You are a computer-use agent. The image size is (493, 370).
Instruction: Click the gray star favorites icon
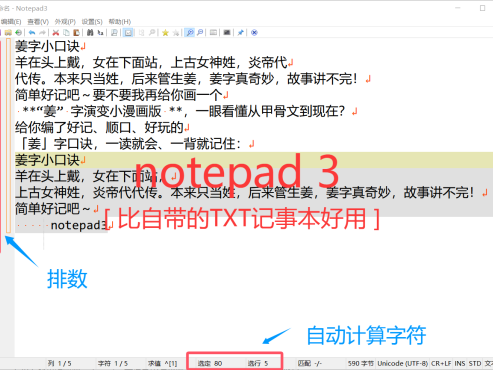(176, 33)
